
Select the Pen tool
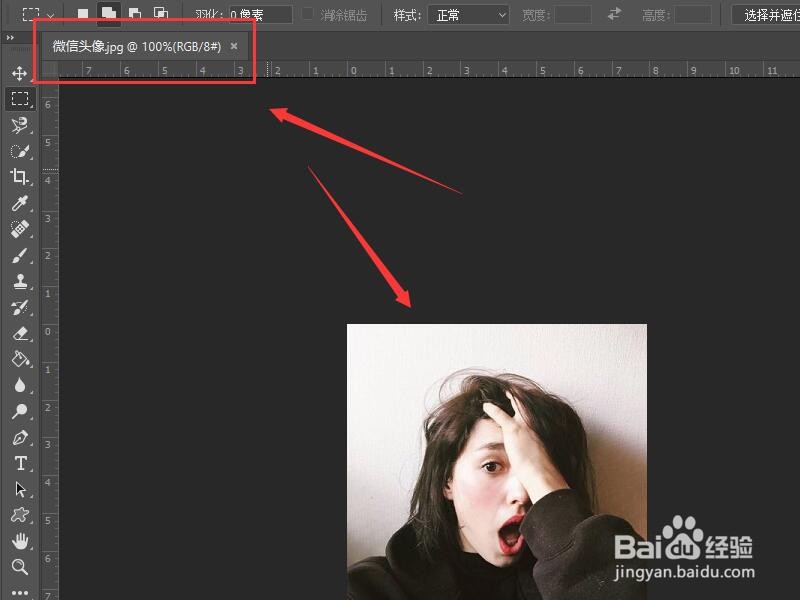(x=20, y=437)
